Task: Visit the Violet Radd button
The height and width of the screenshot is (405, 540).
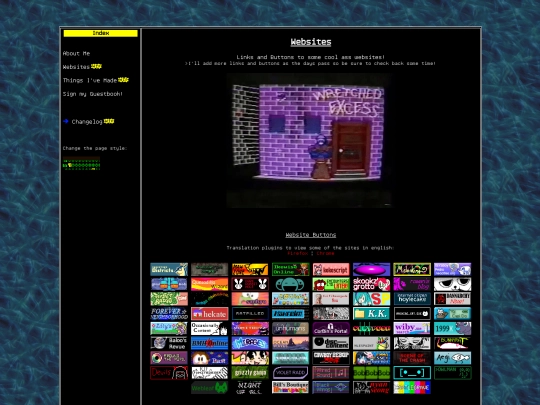Action: click(x=291, y=373)
